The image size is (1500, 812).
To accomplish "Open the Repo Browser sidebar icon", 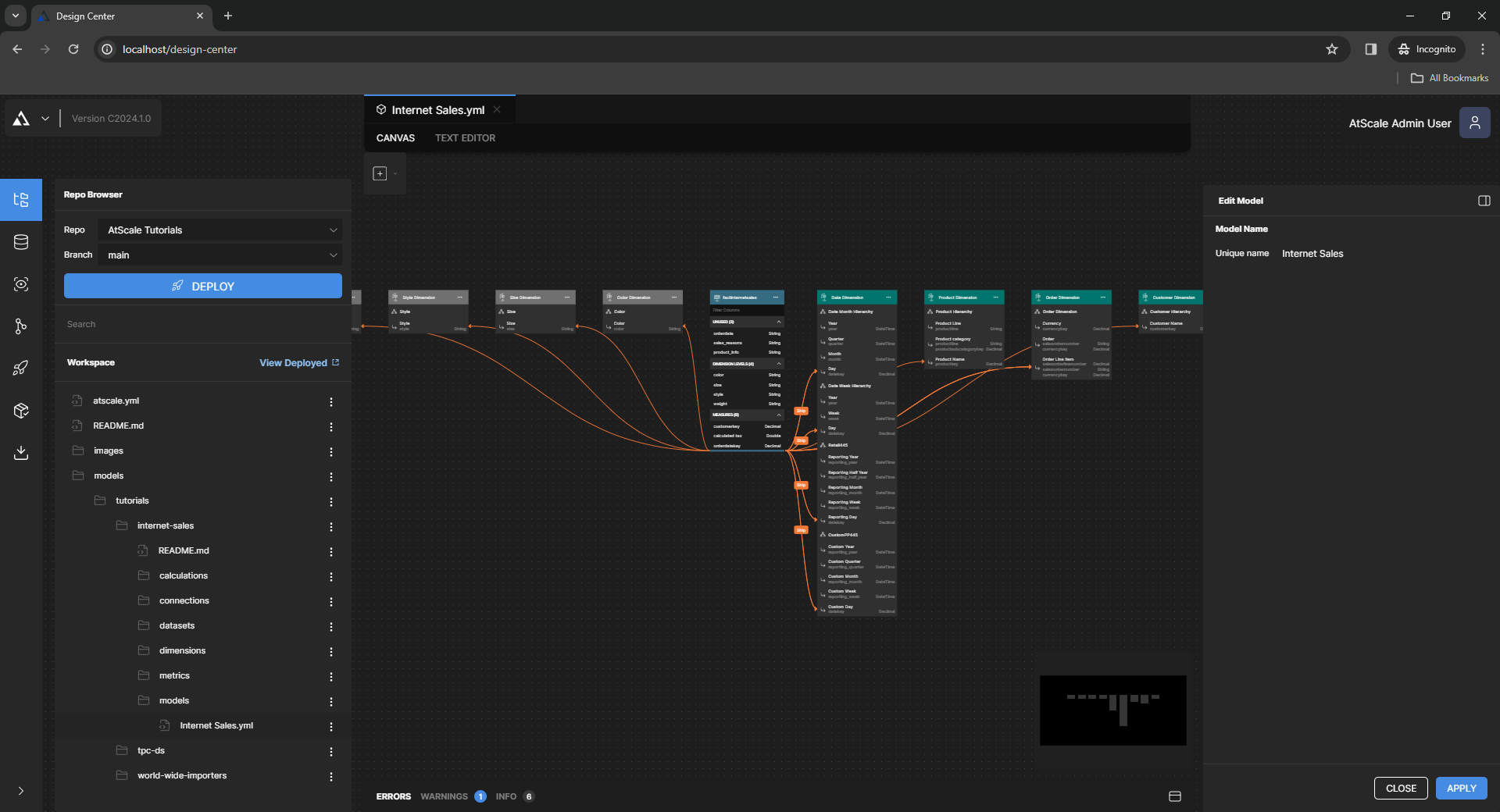I will click(x=21, y=200).
